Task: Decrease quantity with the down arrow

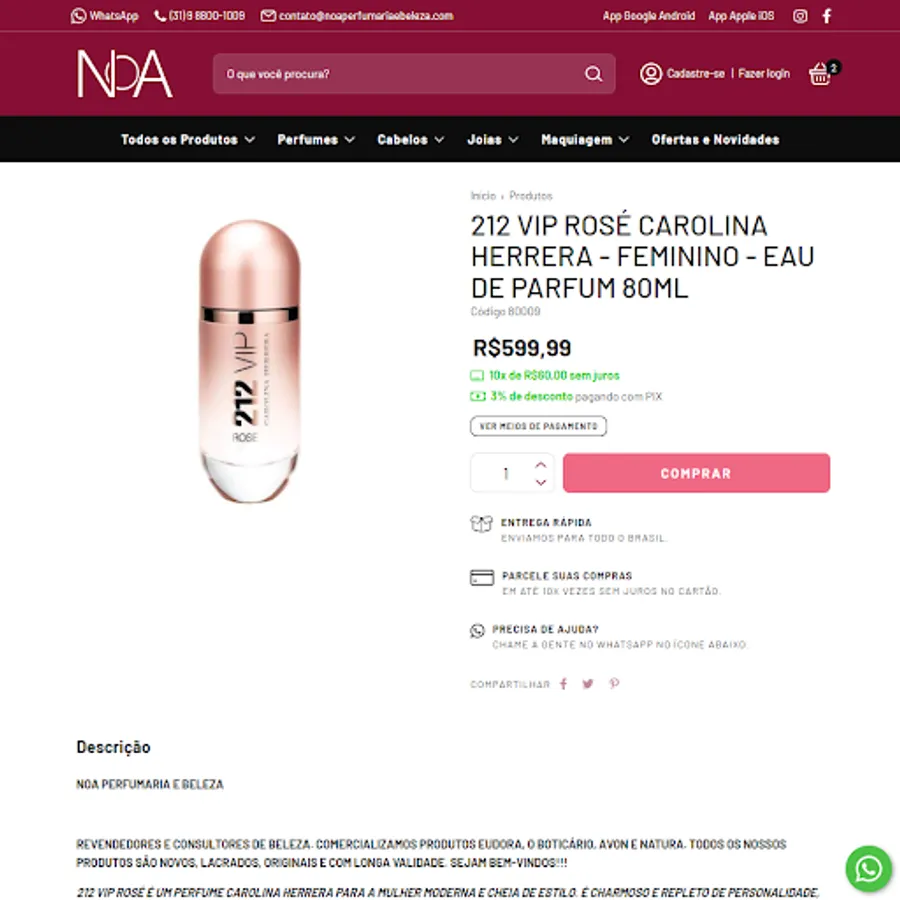Action: pyautogui.click(x=541, y=483)
